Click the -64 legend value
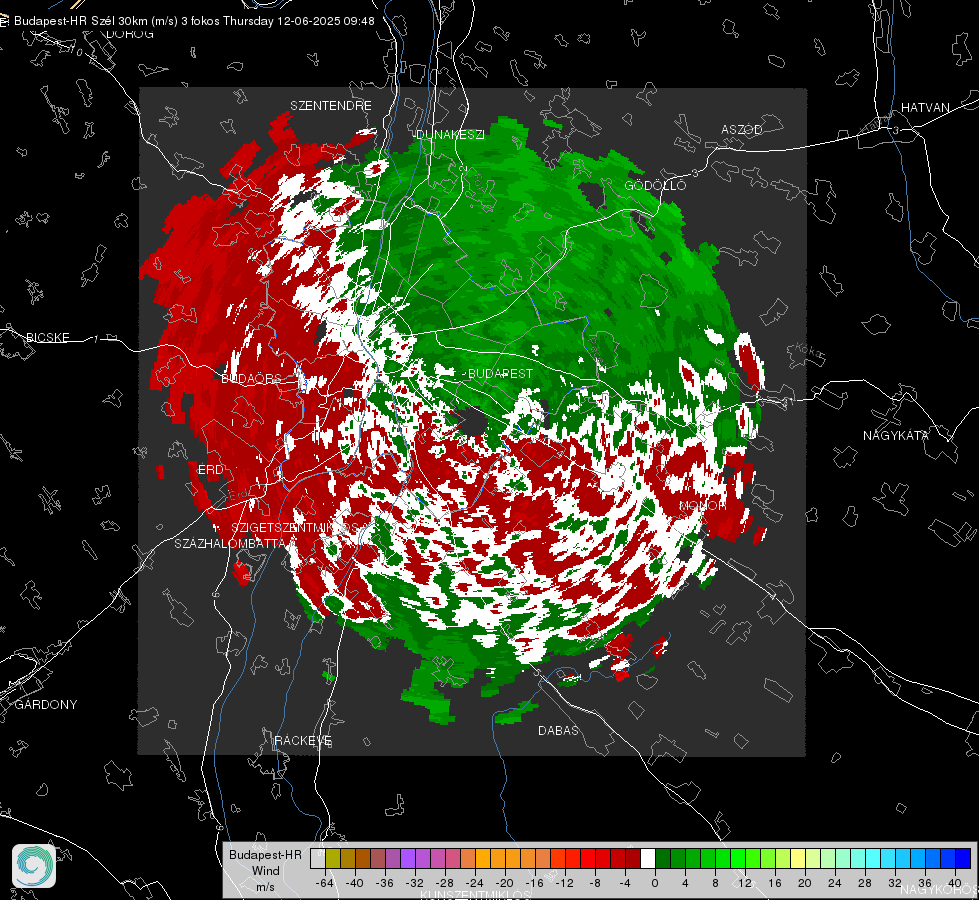979x900 pixels. 325,883
